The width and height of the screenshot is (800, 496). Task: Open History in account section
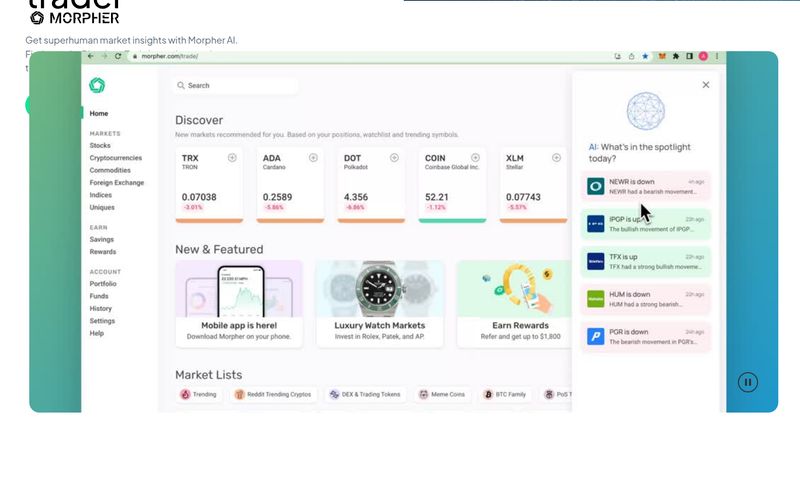pyautogui.click(x=101, y=308)
